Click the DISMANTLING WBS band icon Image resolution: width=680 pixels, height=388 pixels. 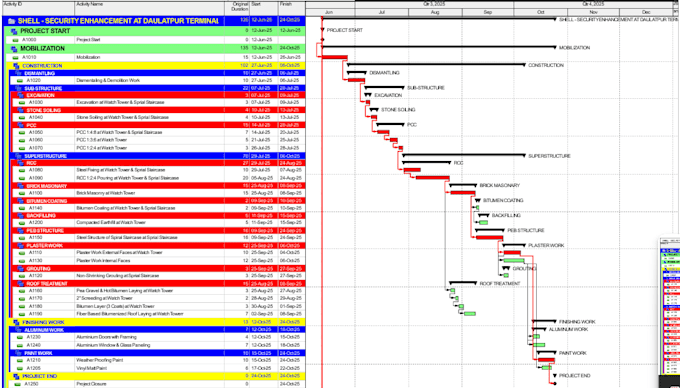pyautogui.click(x=18, y=73)
